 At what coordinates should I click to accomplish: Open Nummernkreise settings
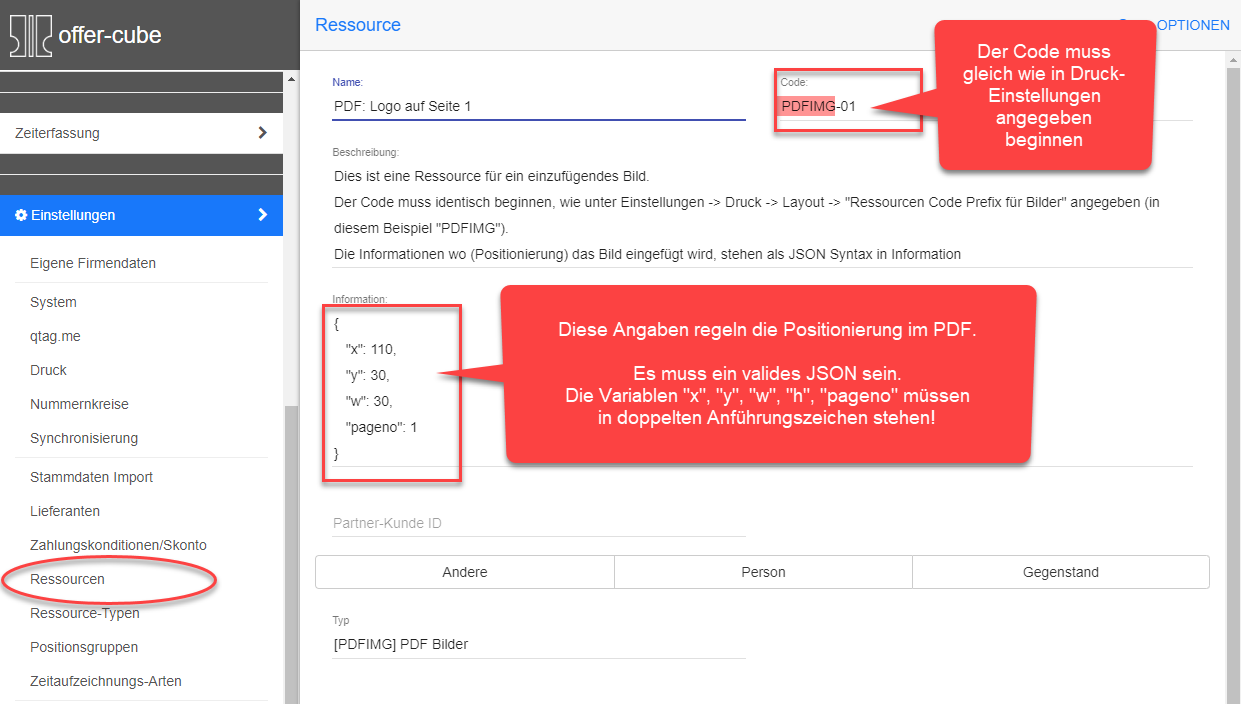coord(79,404)
